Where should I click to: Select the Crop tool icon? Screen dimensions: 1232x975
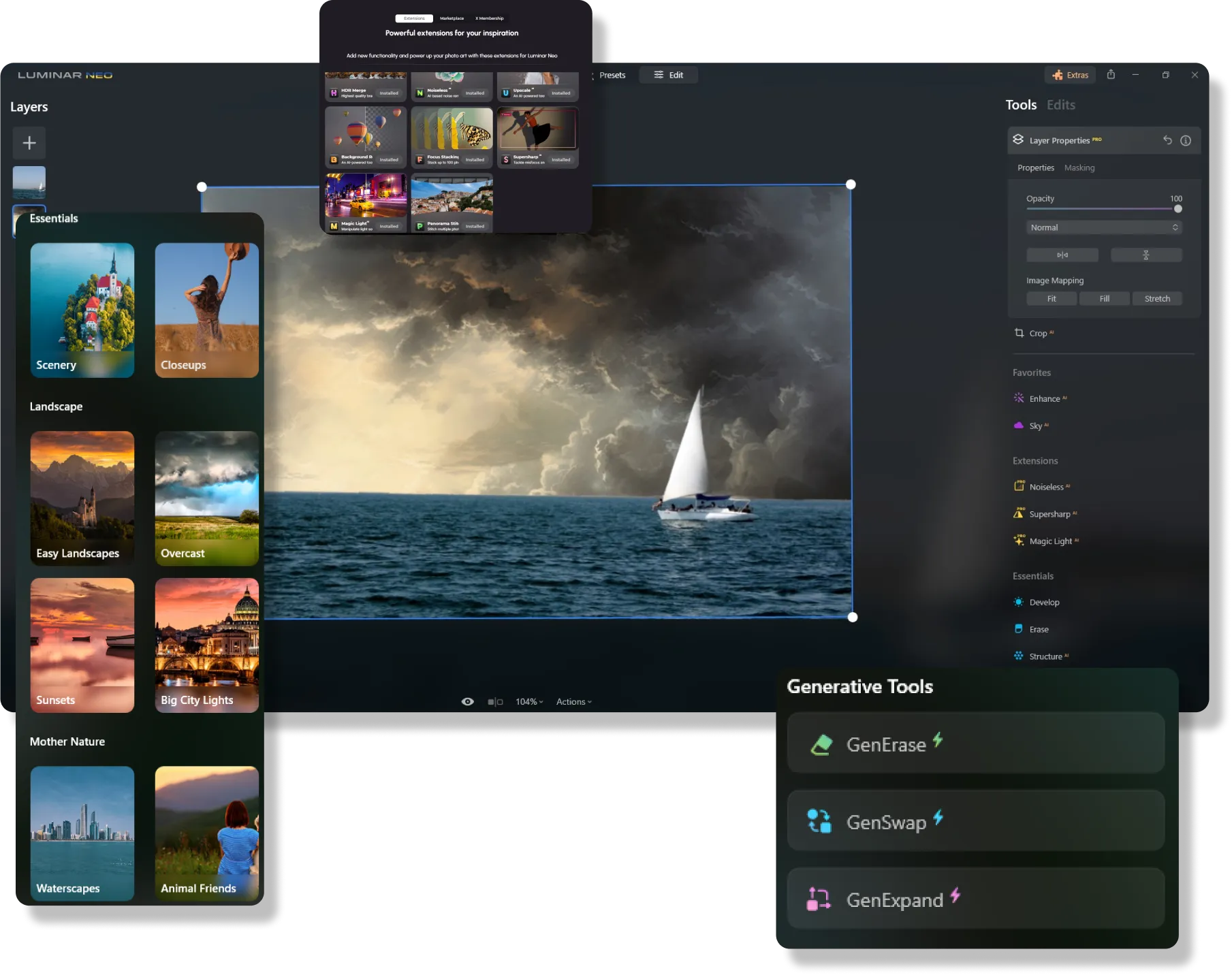pyautogui.click(x=1019, y=332)
